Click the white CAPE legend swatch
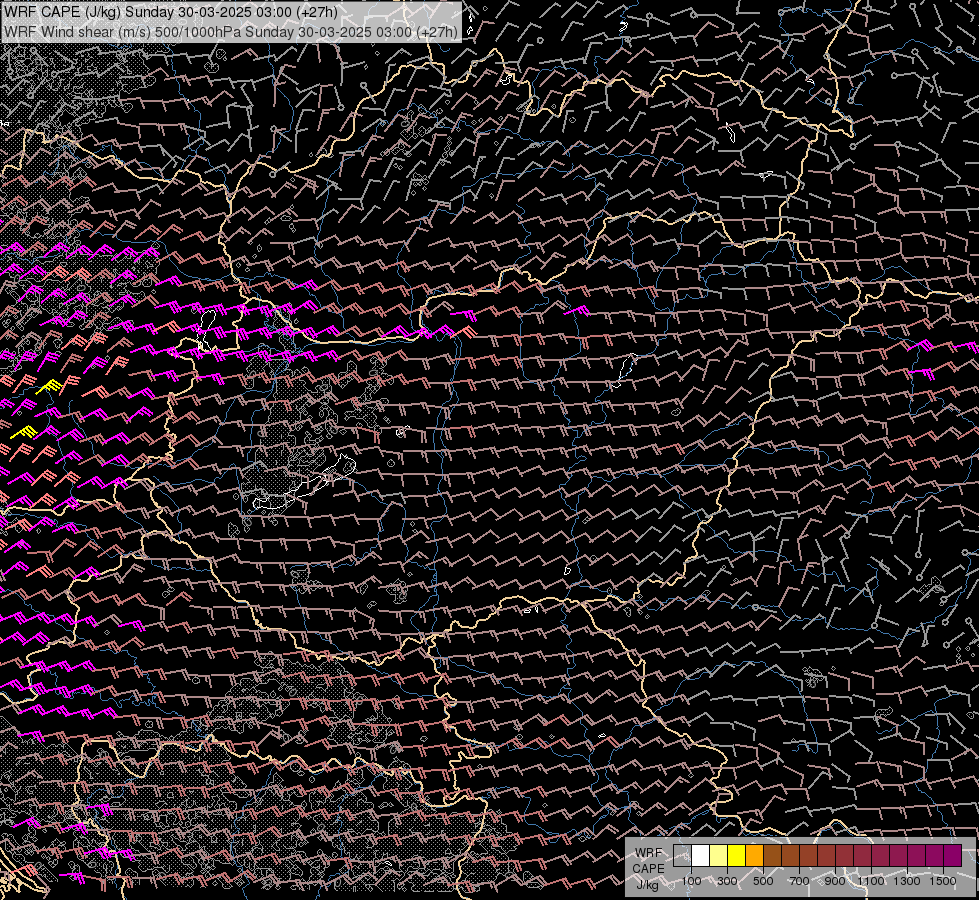Screen dimensions: 979x900 [701, 856]
